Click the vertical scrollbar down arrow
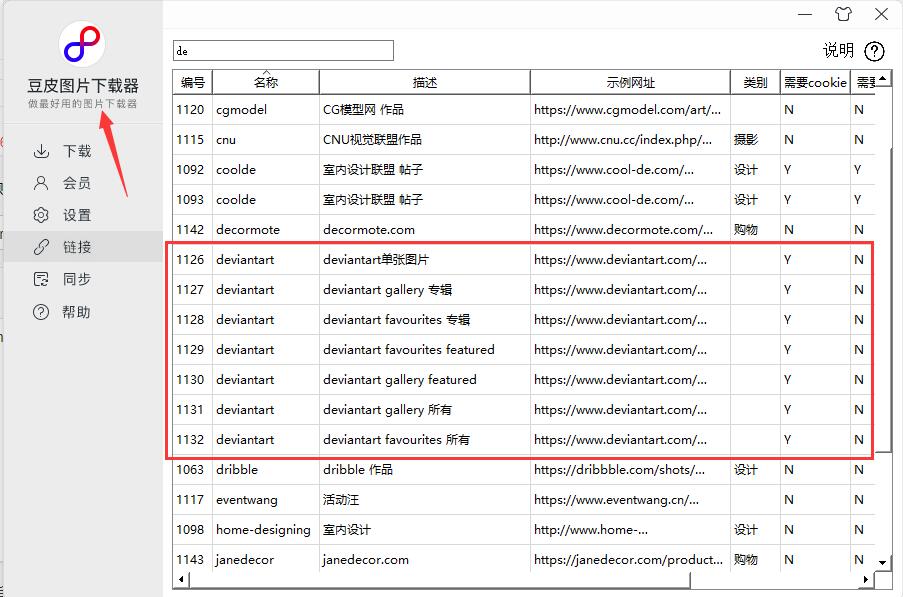This screenshot has height=597, width=903. [883, 562]
